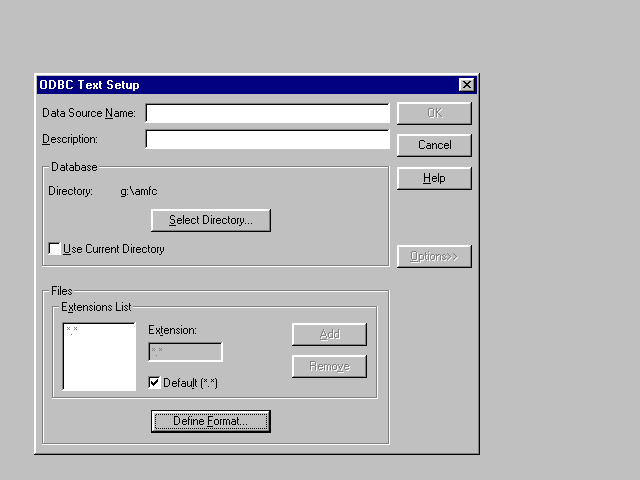The image size is (640, 480).
Task: Click the Remove extension button
Action: pyautogui.click(x=329, y=366)
